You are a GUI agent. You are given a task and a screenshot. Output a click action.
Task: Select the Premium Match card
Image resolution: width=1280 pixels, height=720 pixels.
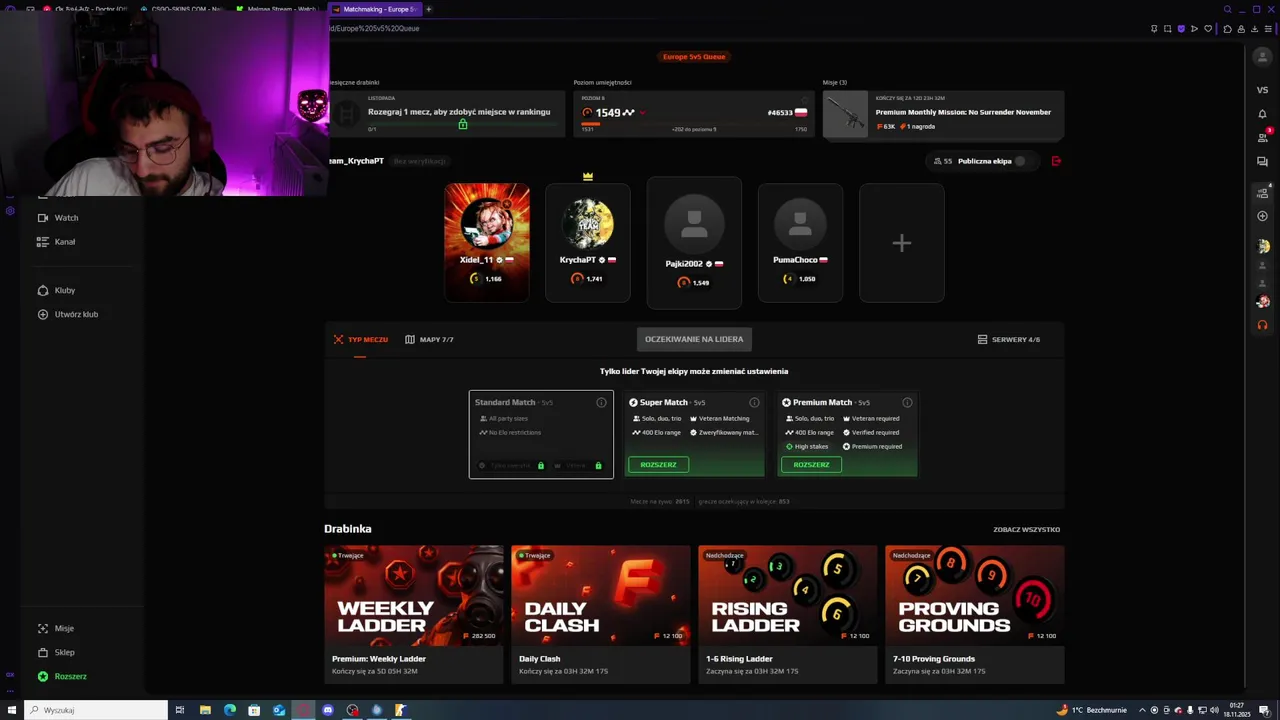pos(847,434)
